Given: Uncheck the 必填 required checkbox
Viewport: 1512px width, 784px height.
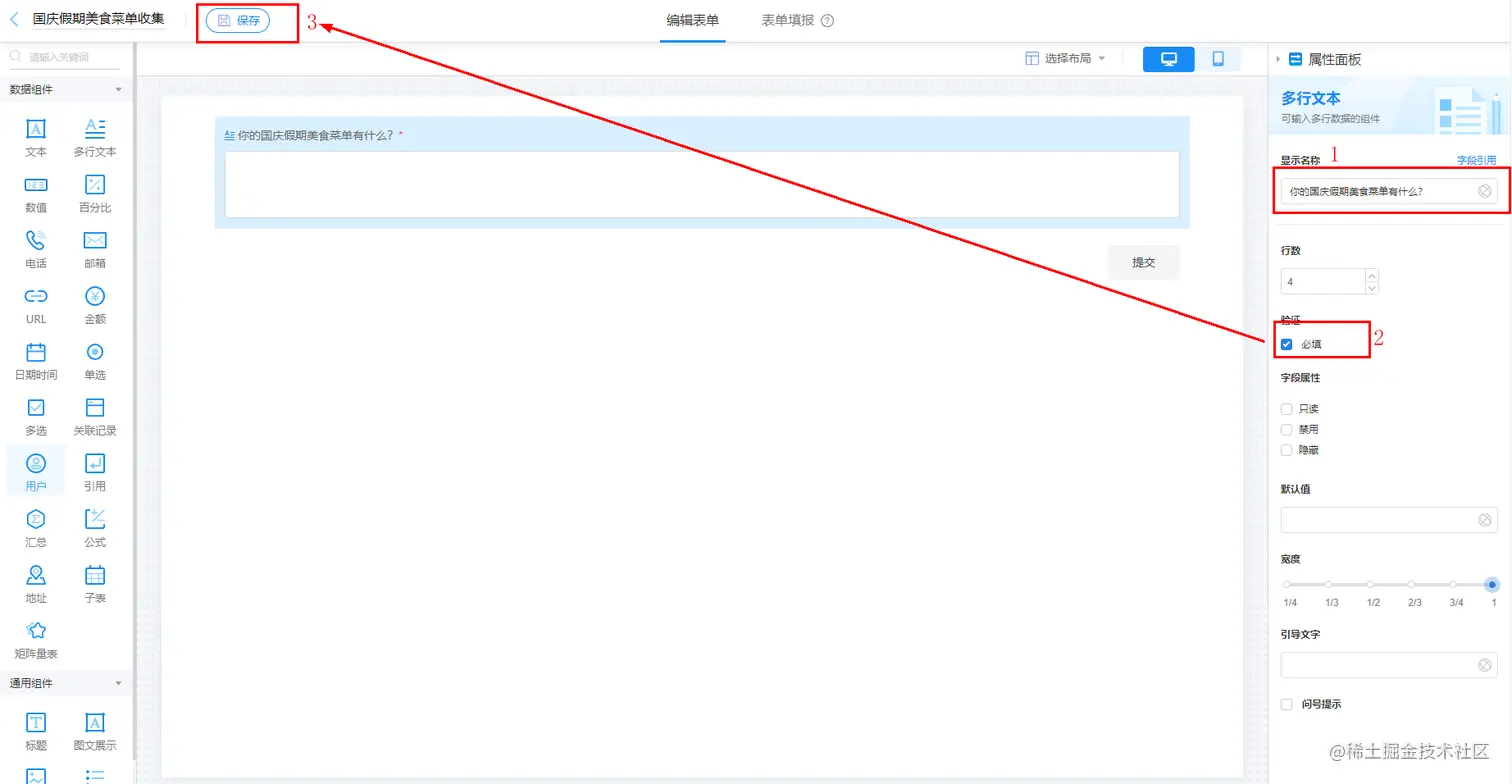Looking at the screenshot, I should [1287, 344].
